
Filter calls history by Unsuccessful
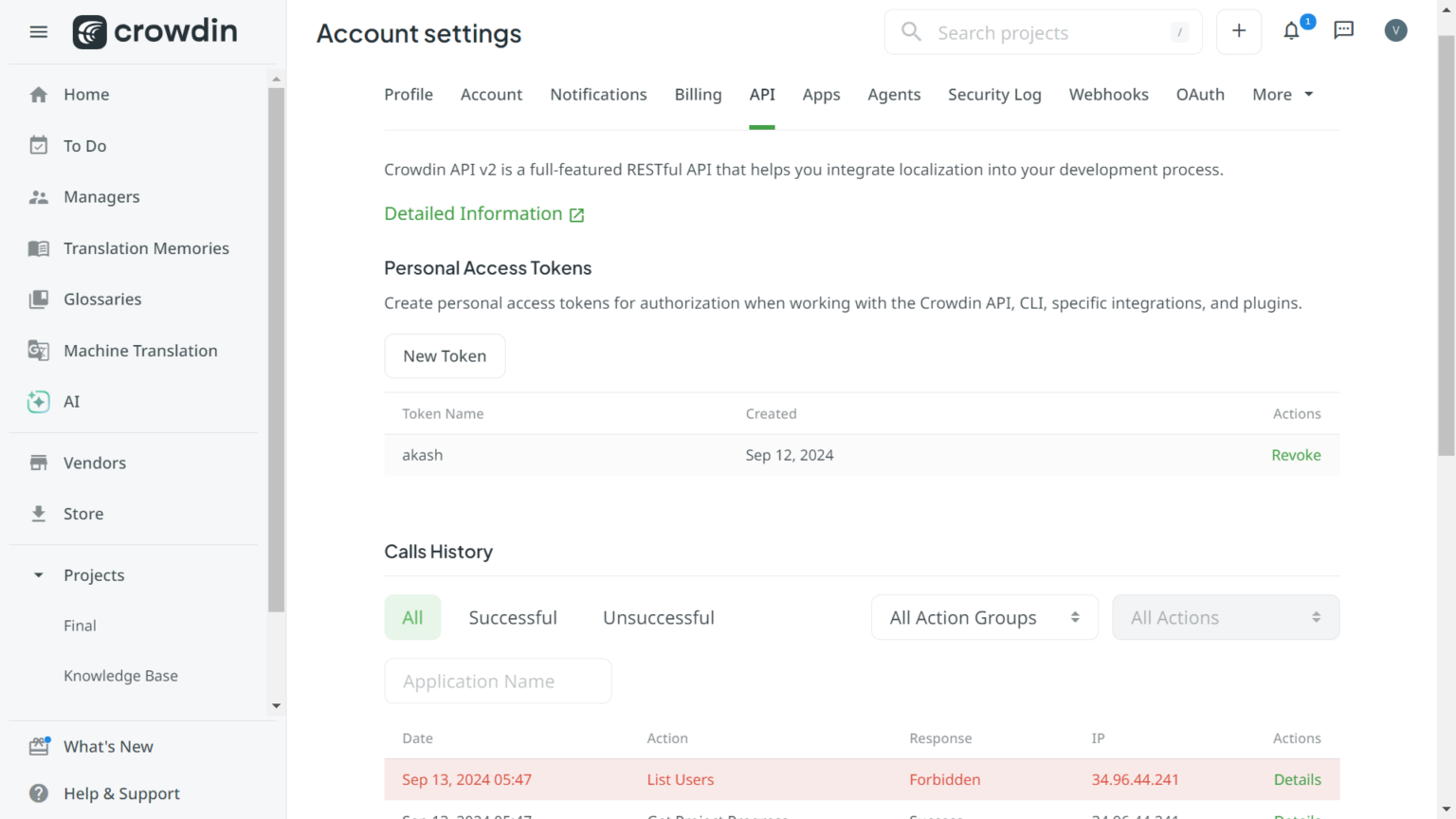[x=659, y=618]
